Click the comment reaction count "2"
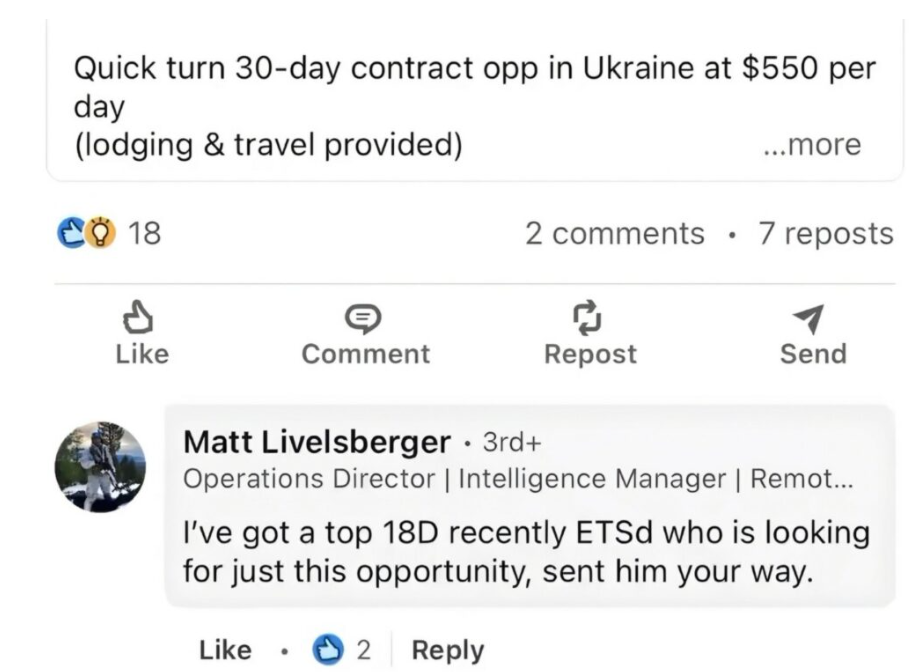 [364, 649]
